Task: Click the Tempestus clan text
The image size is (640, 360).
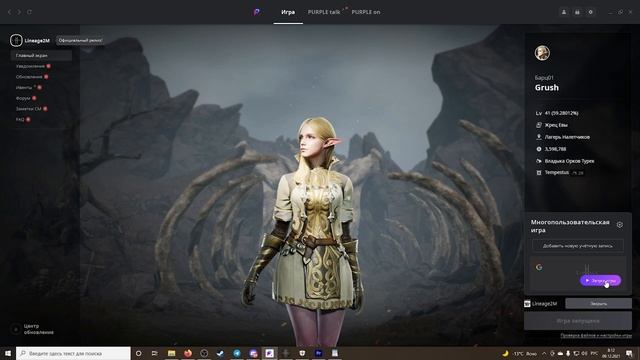Action: 557,173
